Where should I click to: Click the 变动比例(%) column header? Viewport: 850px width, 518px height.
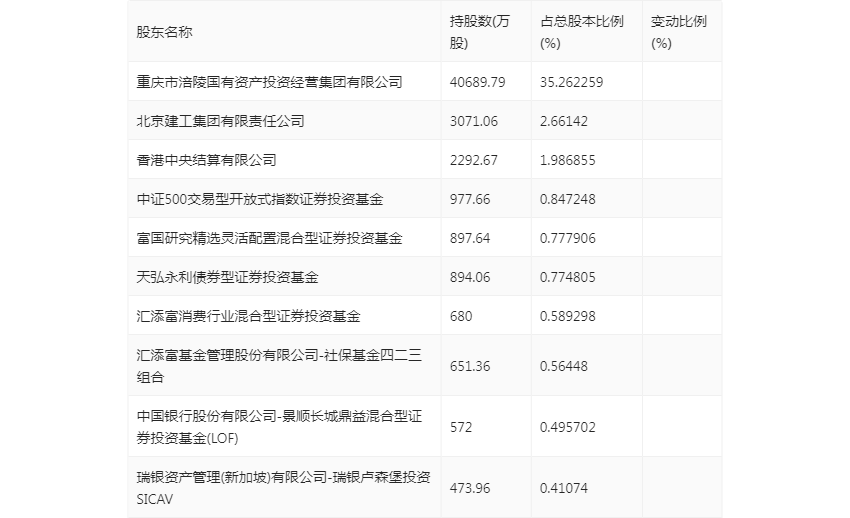tap(679, 32)
